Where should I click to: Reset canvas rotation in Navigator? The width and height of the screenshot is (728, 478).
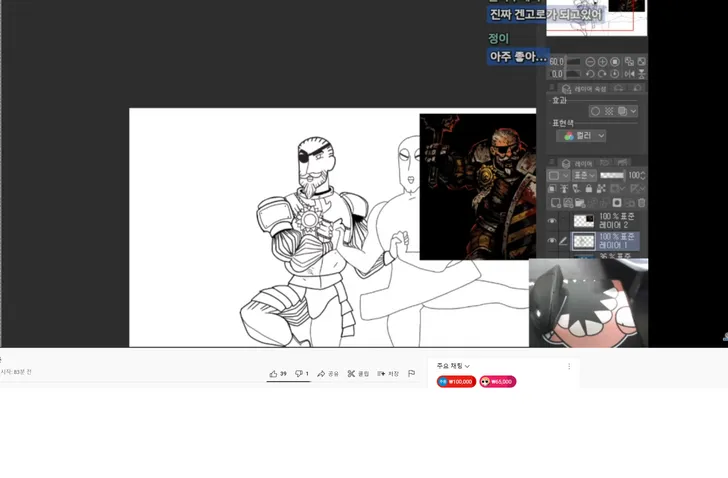click(615, 74)
